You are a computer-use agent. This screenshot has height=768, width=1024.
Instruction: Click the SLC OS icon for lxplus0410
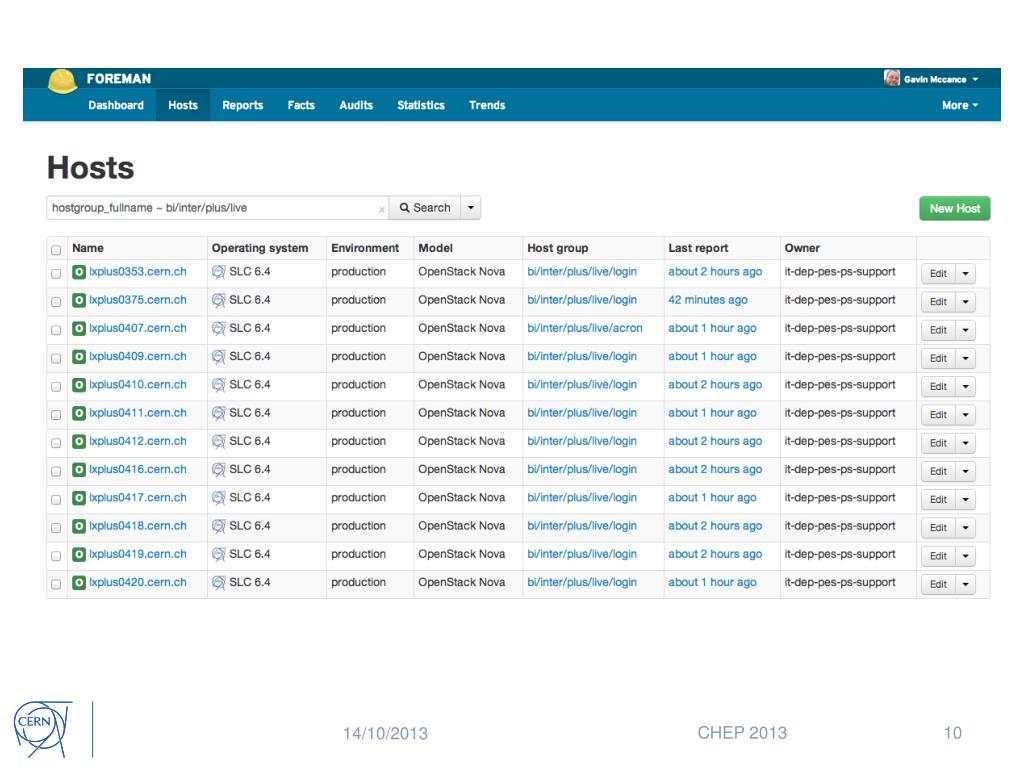pos(219,385)
